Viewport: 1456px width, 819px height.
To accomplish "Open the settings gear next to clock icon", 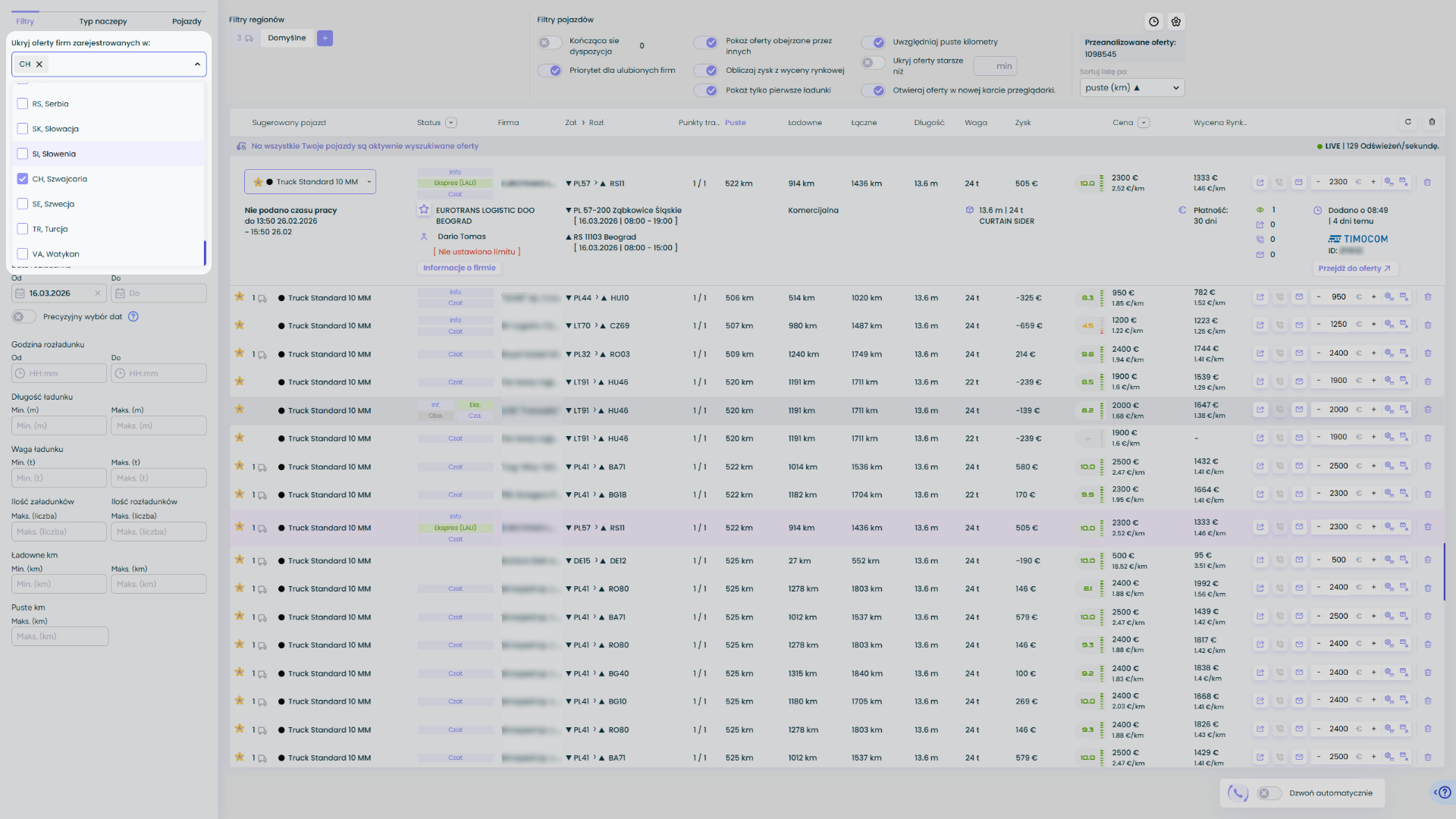I will [x=1176, y=22].
